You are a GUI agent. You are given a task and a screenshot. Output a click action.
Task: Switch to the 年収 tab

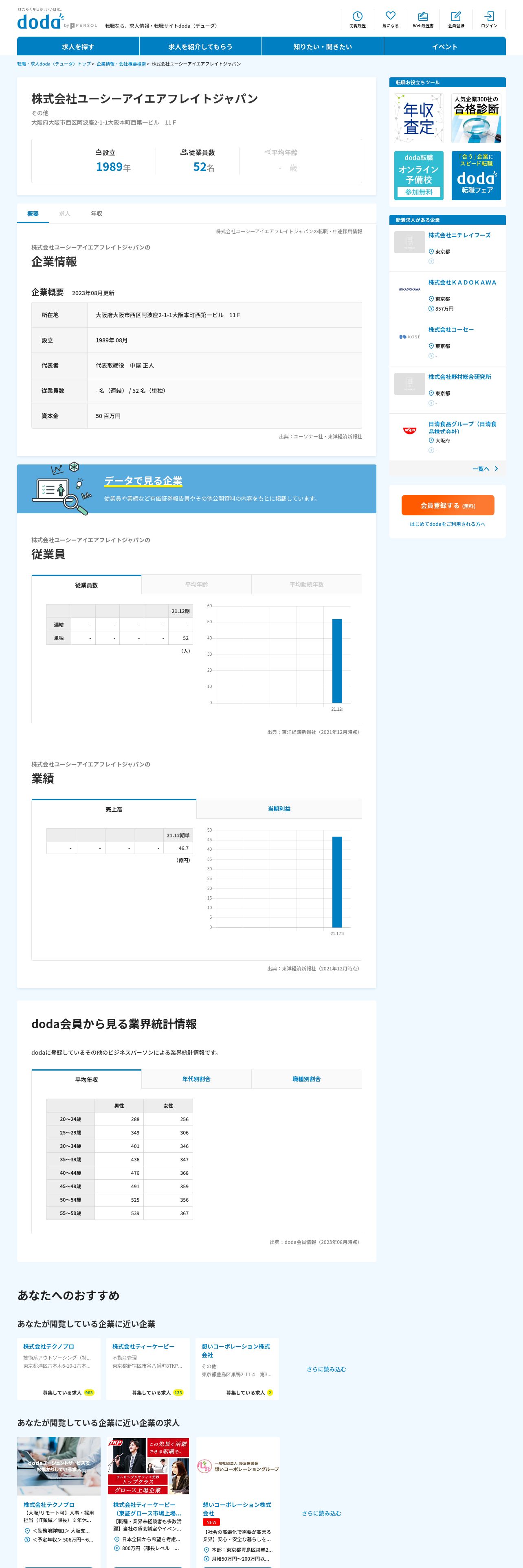tap(96, 214)
